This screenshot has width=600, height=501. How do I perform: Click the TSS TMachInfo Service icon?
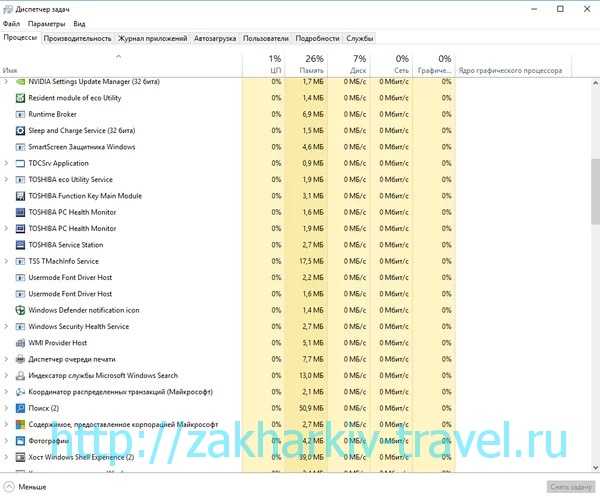click(x=20, y=261)
